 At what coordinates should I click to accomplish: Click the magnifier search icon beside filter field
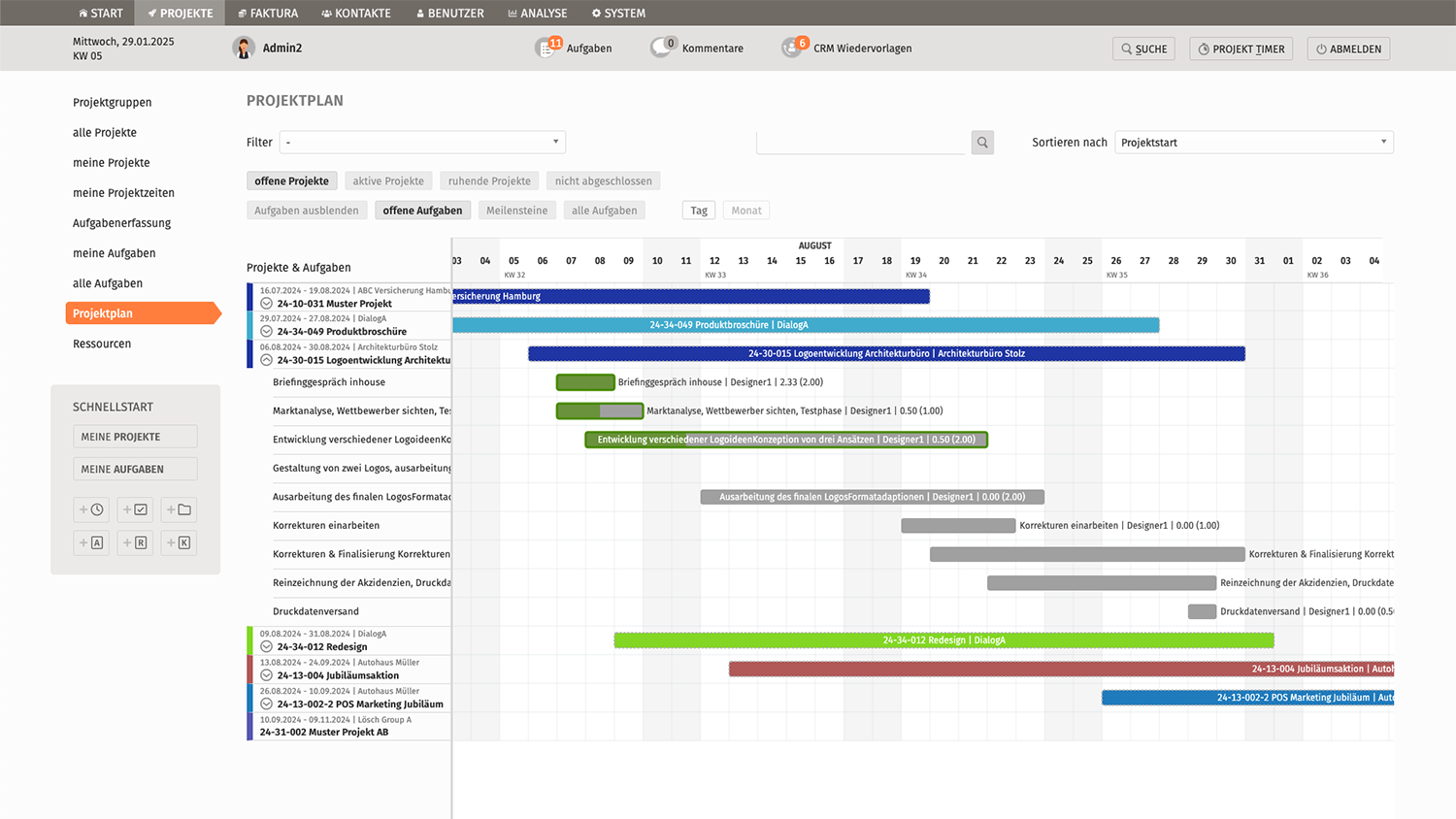coord(982,143)
